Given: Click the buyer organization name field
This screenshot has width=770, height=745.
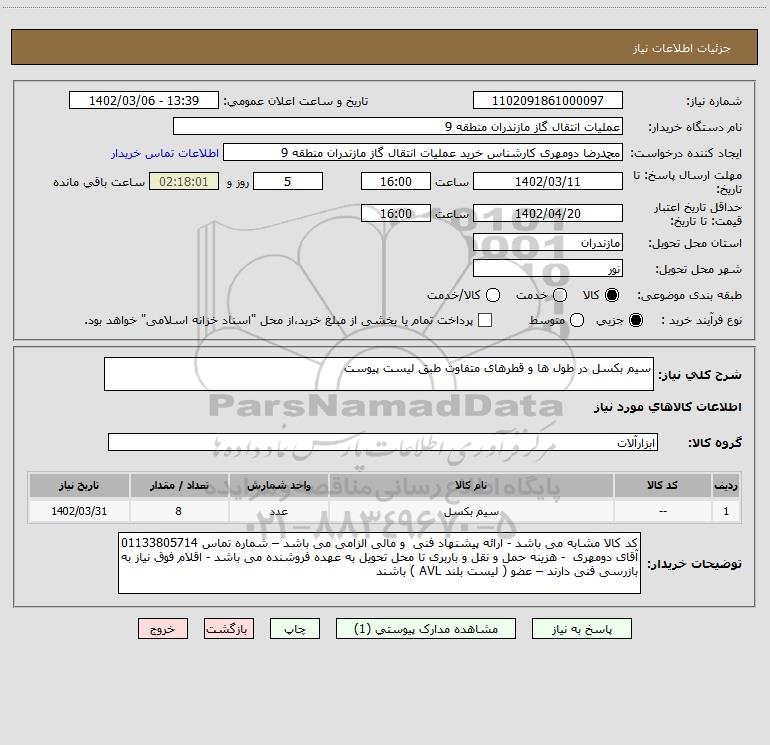Looking at the screenshot, I should pyautogui.click(x=398, y=126).
